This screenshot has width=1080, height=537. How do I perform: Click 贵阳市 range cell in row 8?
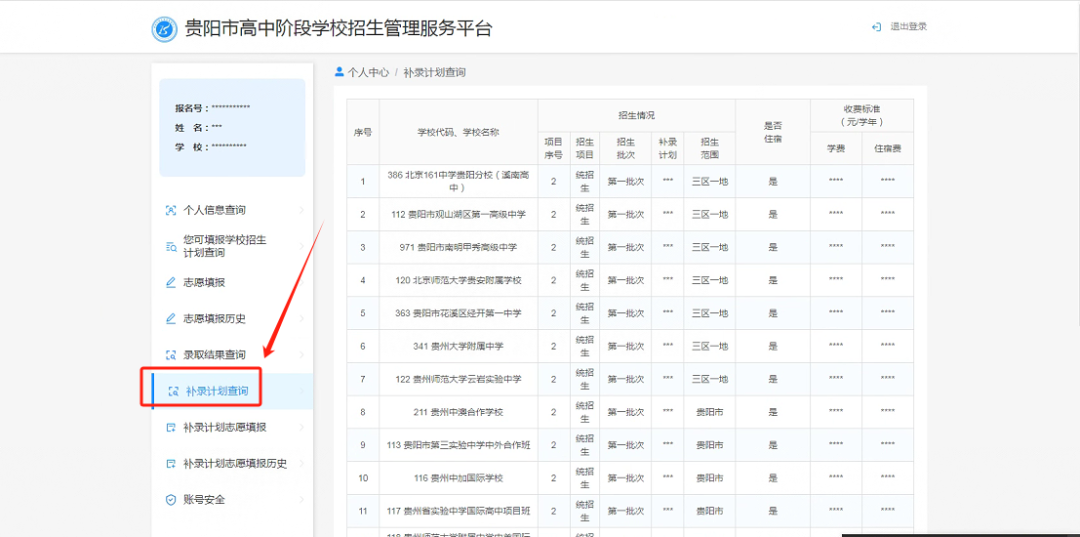pos(710,412)
